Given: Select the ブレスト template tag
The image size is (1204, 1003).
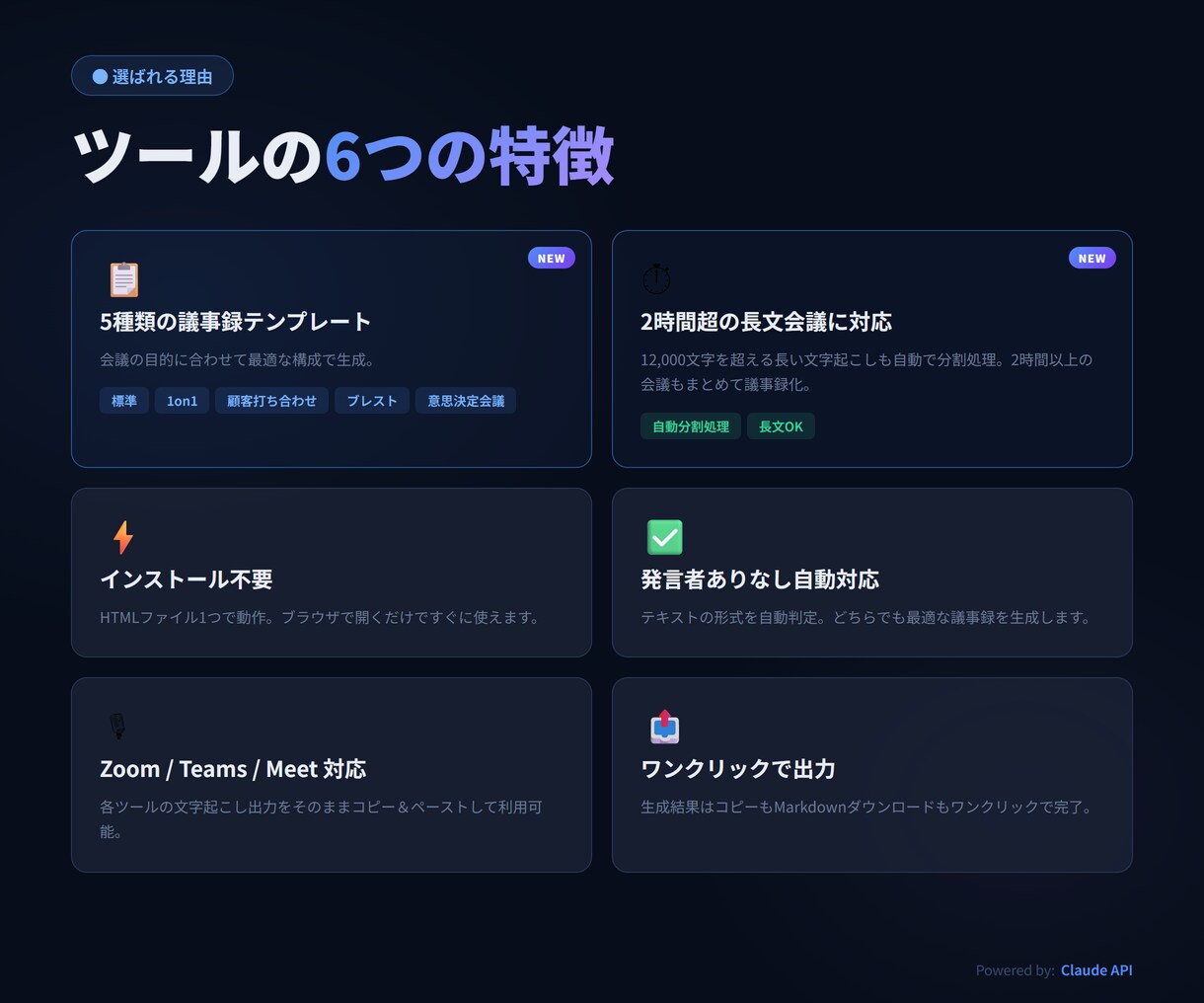Looking at the screenshot, I should point(372,401).
